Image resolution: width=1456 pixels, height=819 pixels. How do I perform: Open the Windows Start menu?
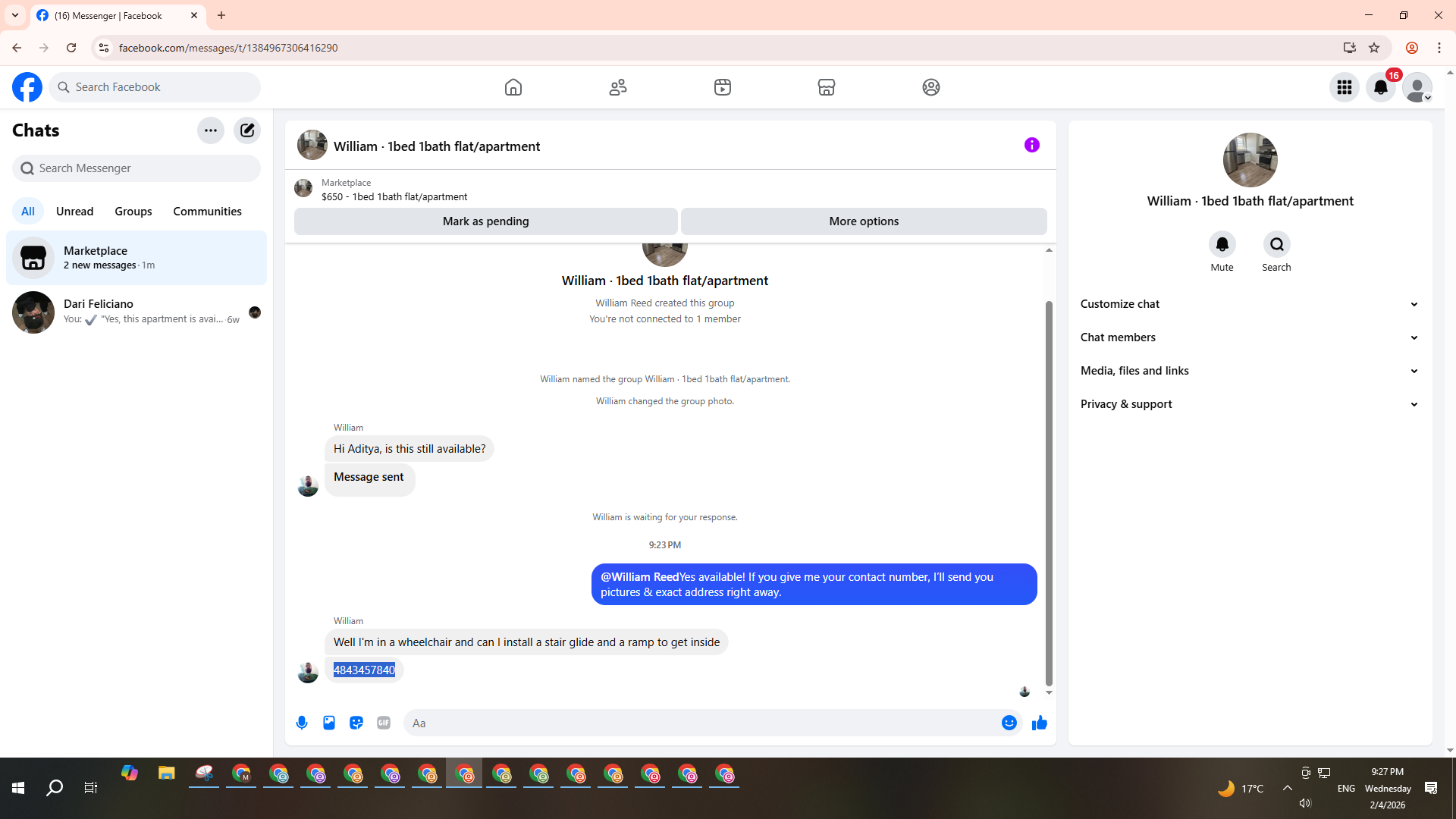pos(18,788)
